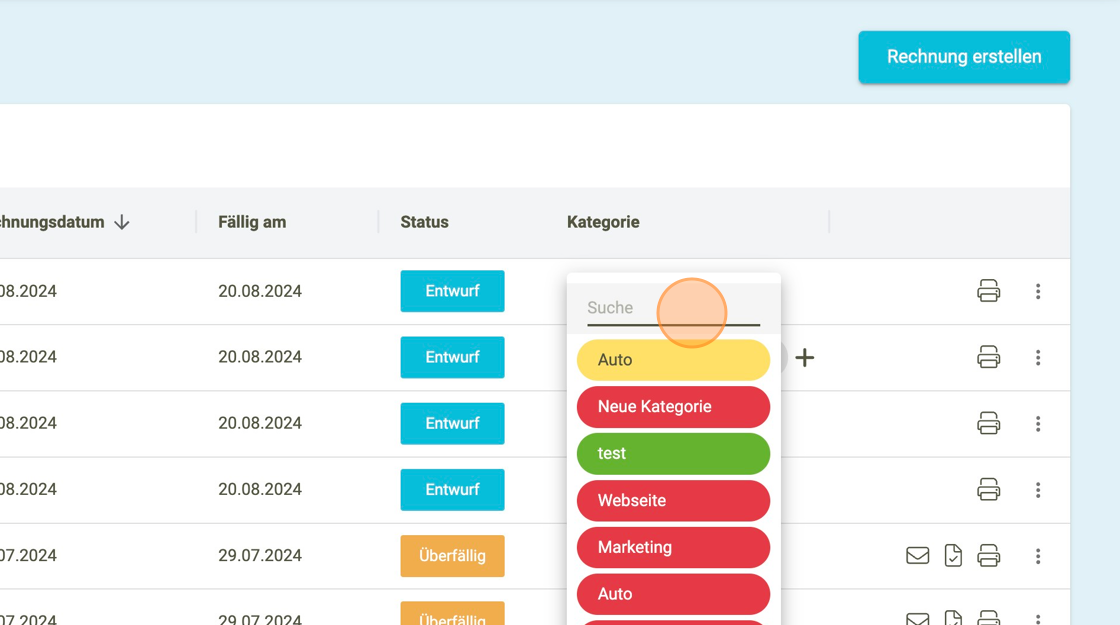Select the red Auto category
The image size is (1120, 625).
(x=673, y=594)
